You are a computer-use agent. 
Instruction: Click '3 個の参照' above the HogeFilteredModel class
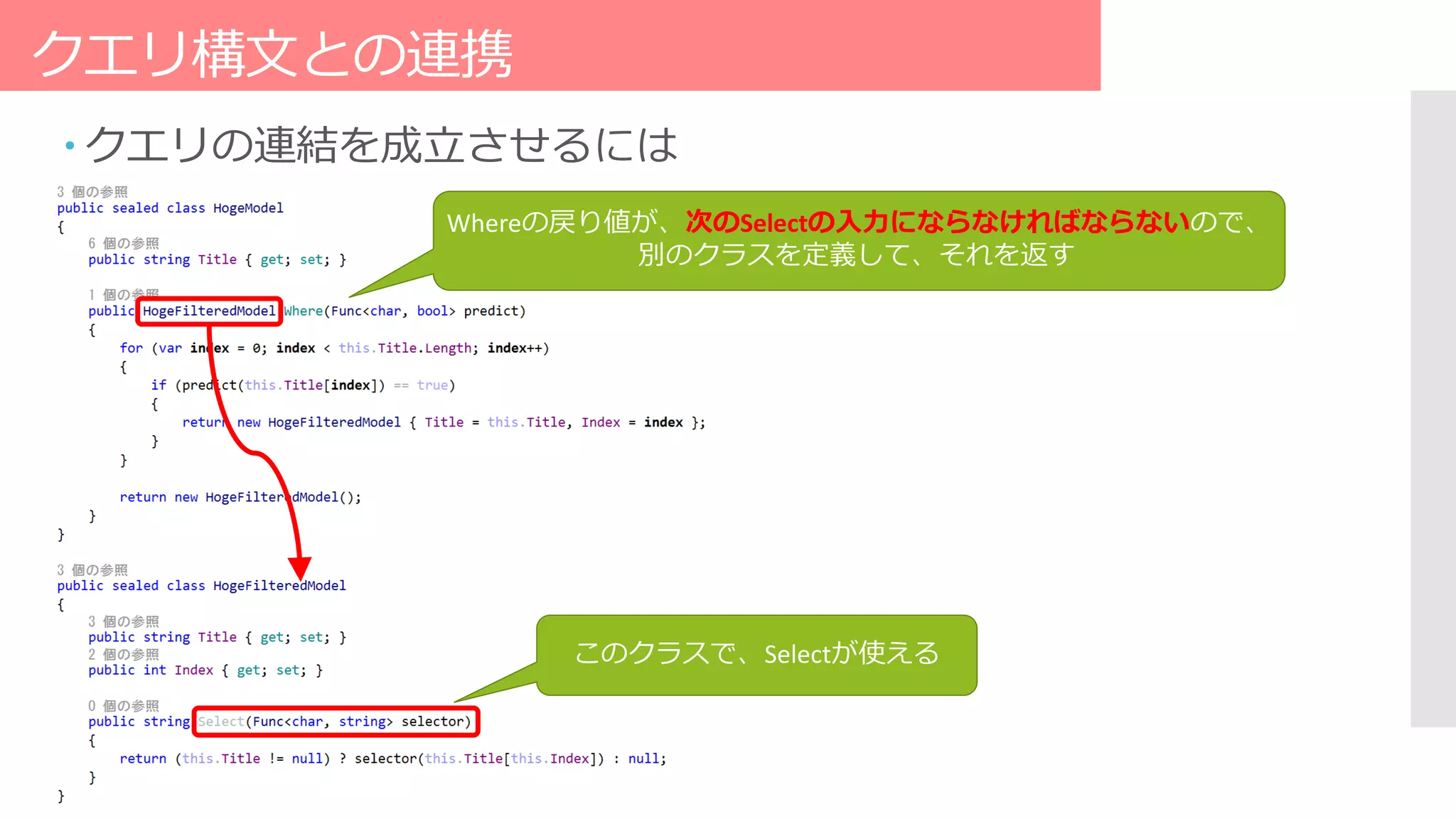pos(92,570)
